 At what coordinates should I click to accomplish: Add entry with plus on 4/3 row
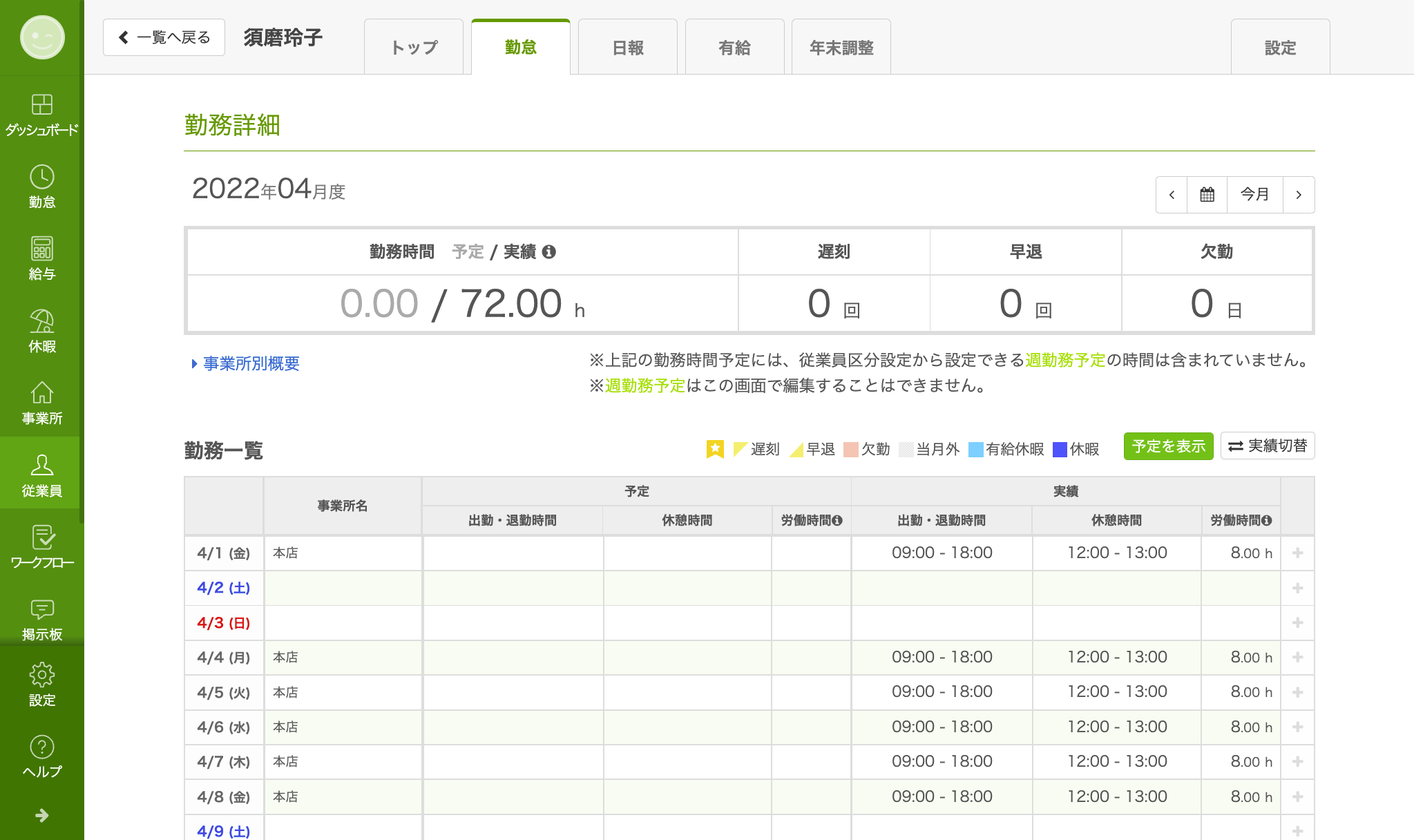pos(1297,622)
